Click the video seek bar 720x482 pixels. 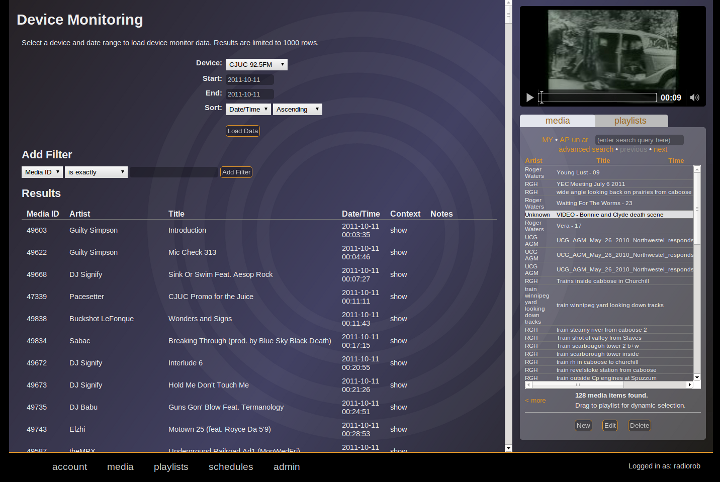[x=598, y=97]
